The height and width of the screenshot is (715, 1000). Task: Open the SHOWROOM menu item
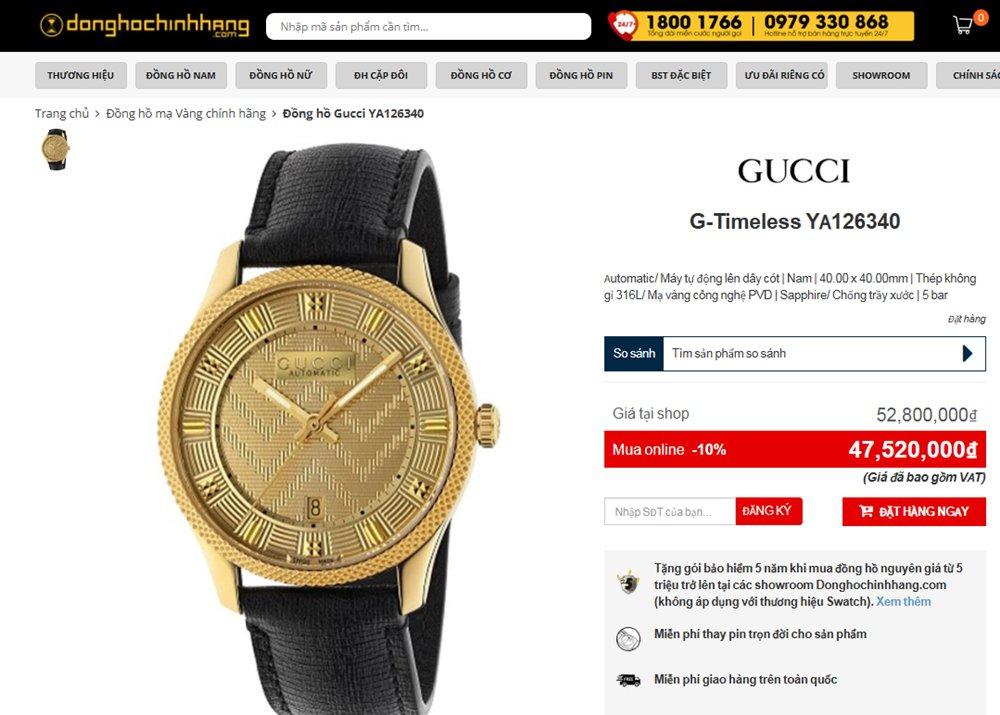tap(881, 75)
